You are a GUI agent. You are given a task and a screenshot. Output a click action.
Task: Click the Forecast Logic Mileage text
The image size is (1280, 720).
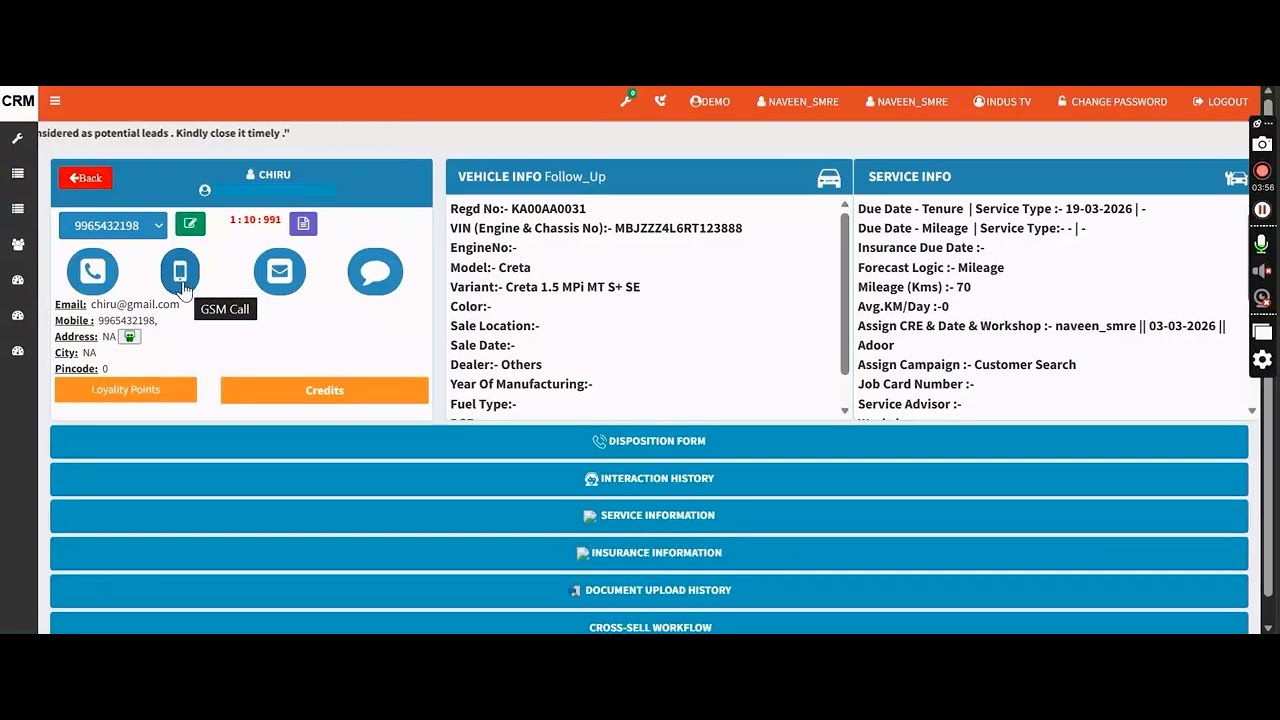point(931,267)
